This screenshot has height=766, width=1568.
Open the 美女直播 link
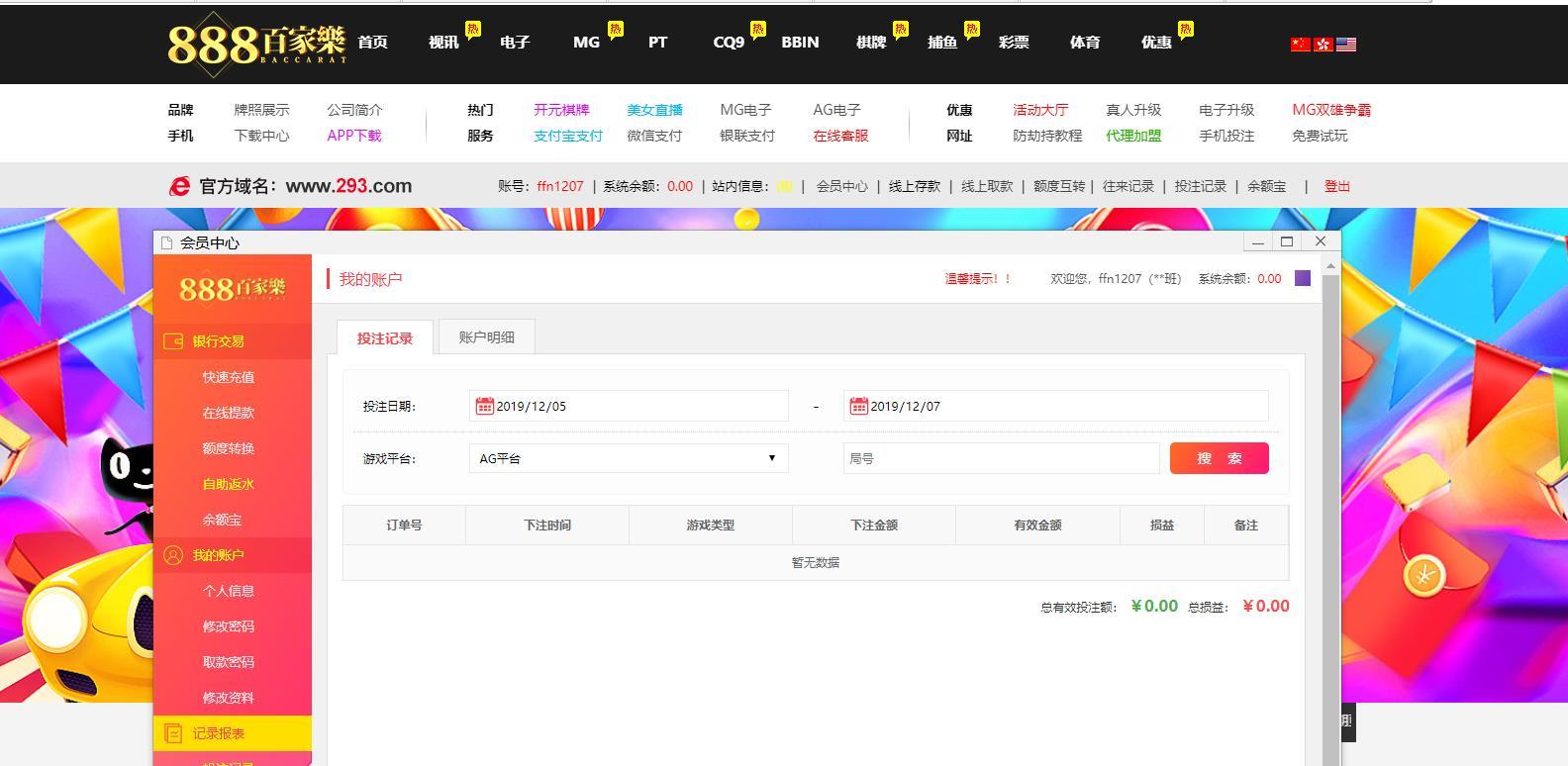point(654,110)
